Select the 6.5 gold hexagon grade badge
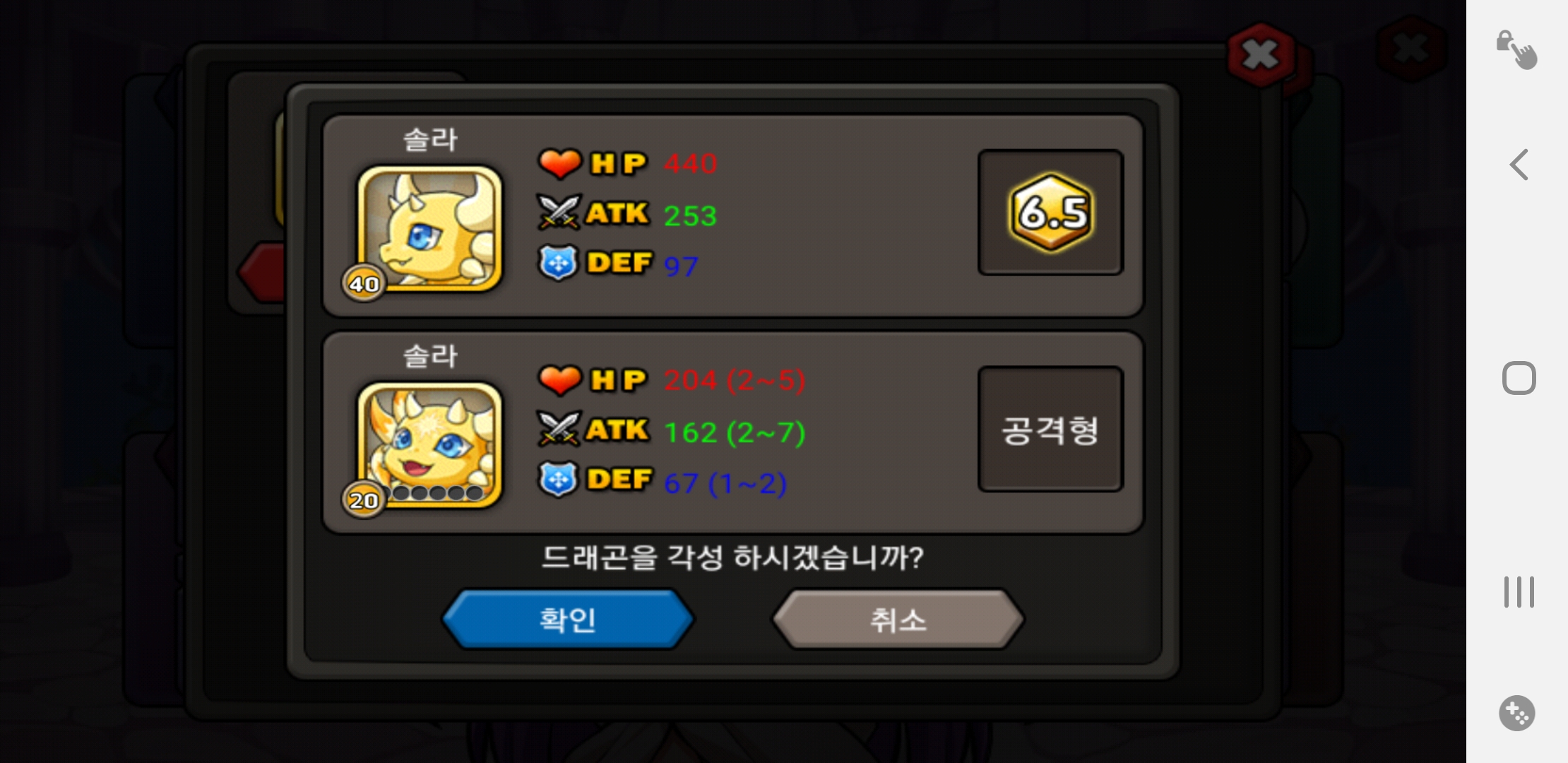1568x763 pixels. (x=1051, y=212)
